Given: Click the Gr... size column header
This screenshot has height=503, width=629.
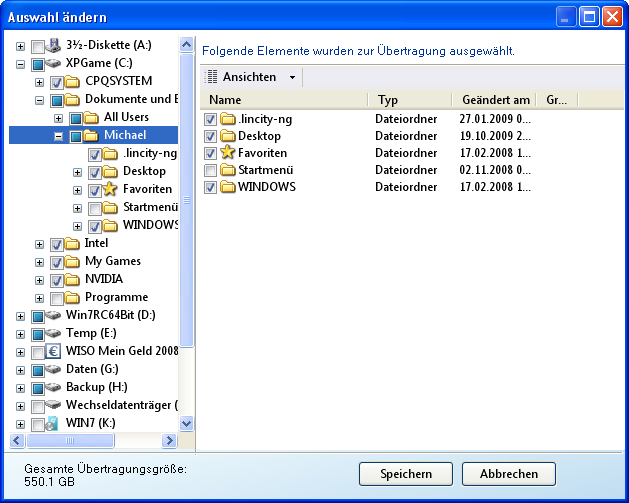Looking at the screenshot, I should click(x=557, y=100).
